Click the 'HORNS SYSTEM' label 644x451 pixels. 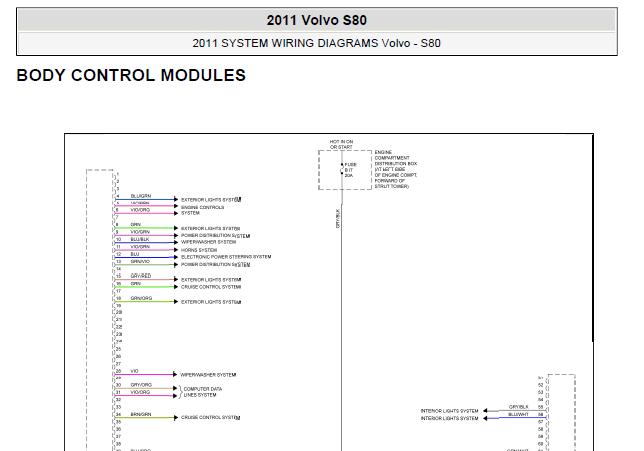point(199,250)
